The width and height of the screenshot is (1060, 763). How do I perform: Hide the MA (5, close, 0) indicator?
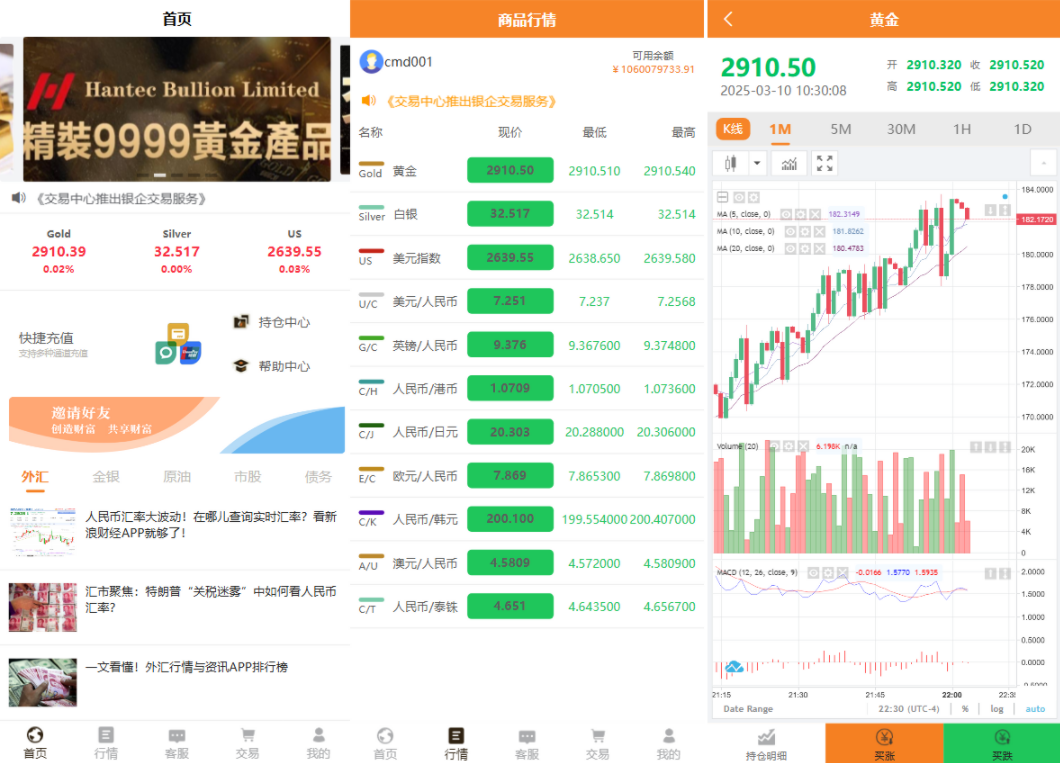(x=786, y=214)
